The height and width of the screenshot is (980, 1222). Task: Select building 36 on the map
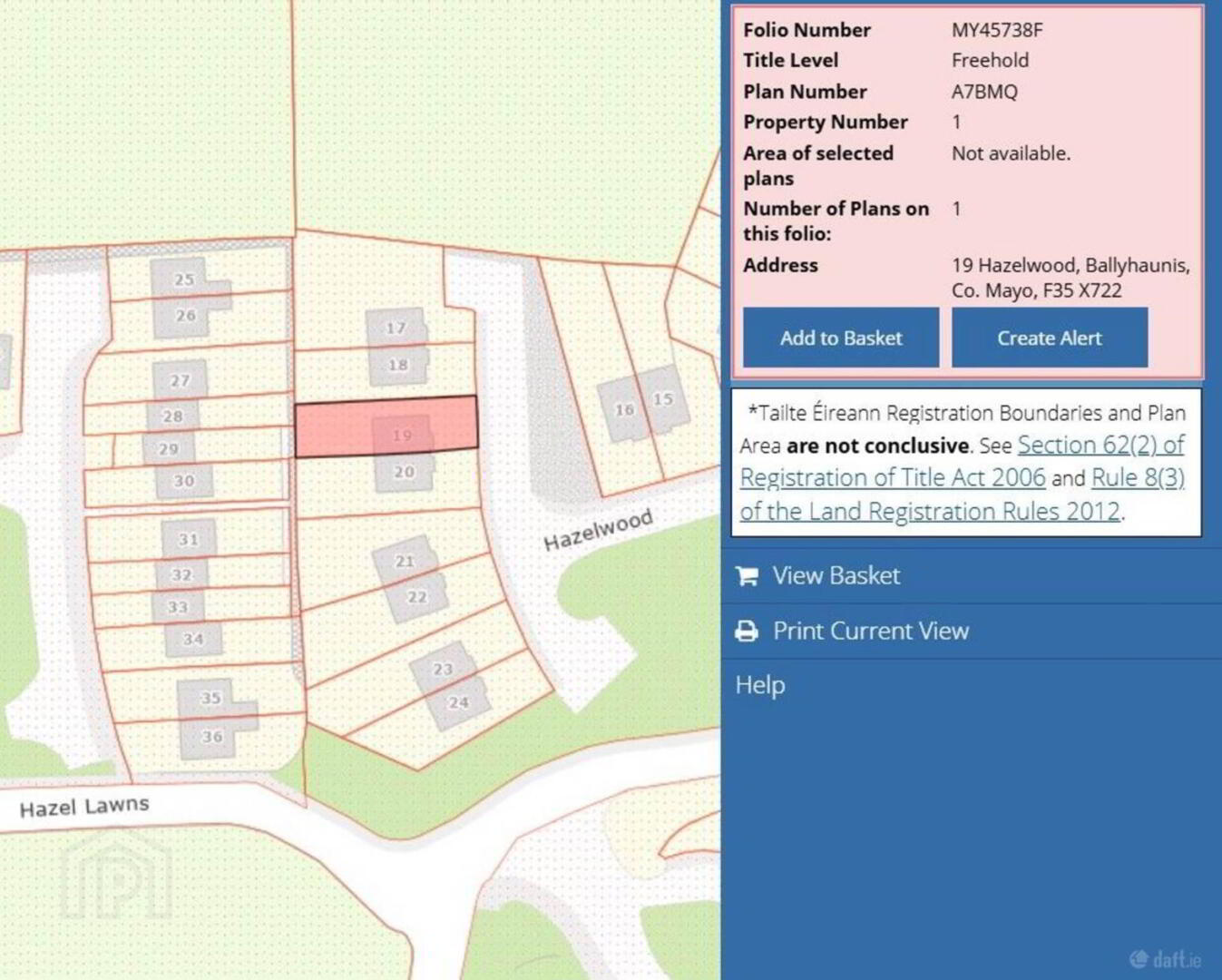pos(212,737)
